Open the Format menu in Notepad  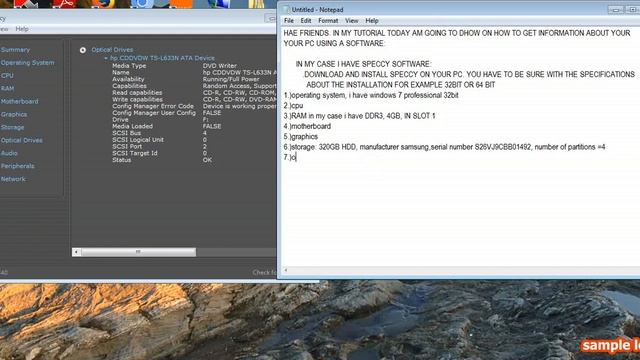328,20
